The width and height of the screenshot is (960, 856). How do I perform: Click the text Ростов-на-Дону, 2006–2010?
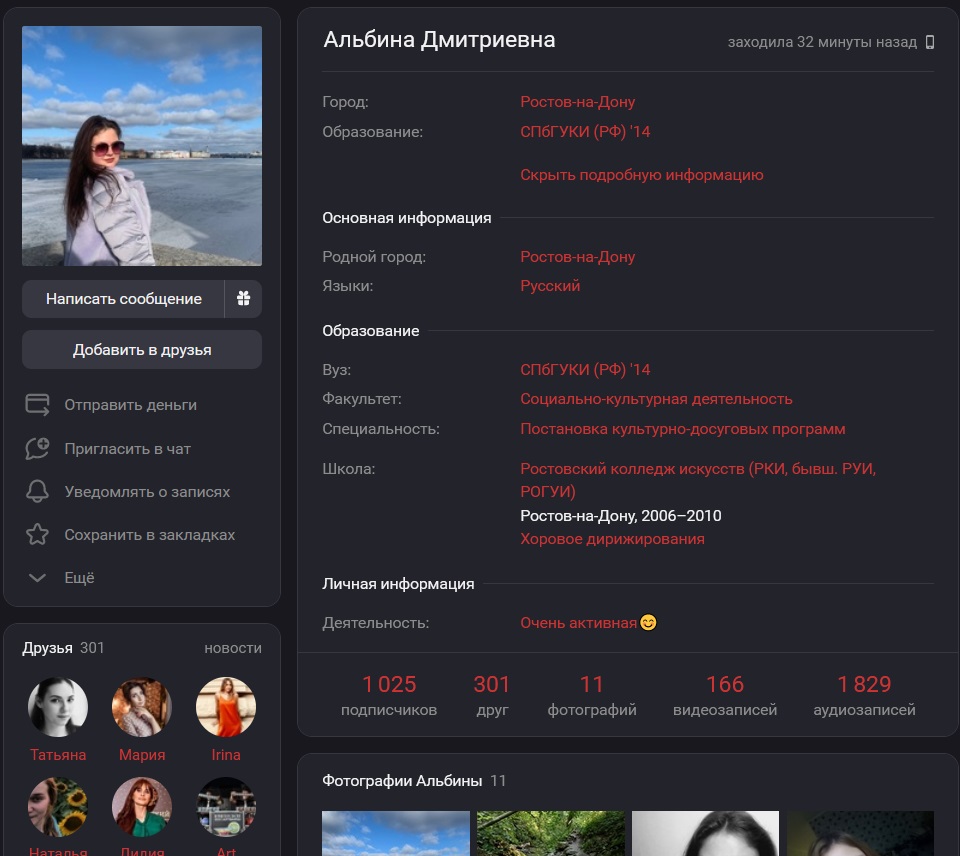pos(621,516)
